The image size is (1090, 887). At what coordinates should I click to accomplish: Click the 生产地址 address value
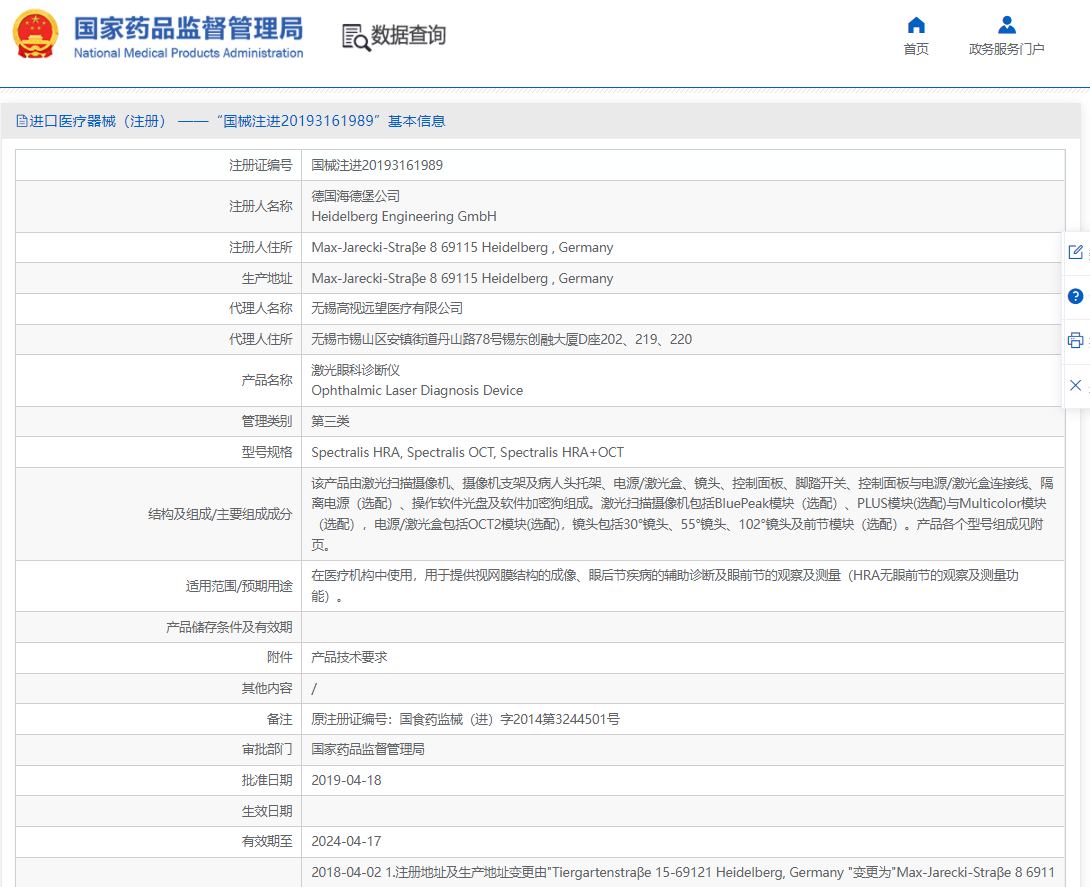tap(462, 278)
